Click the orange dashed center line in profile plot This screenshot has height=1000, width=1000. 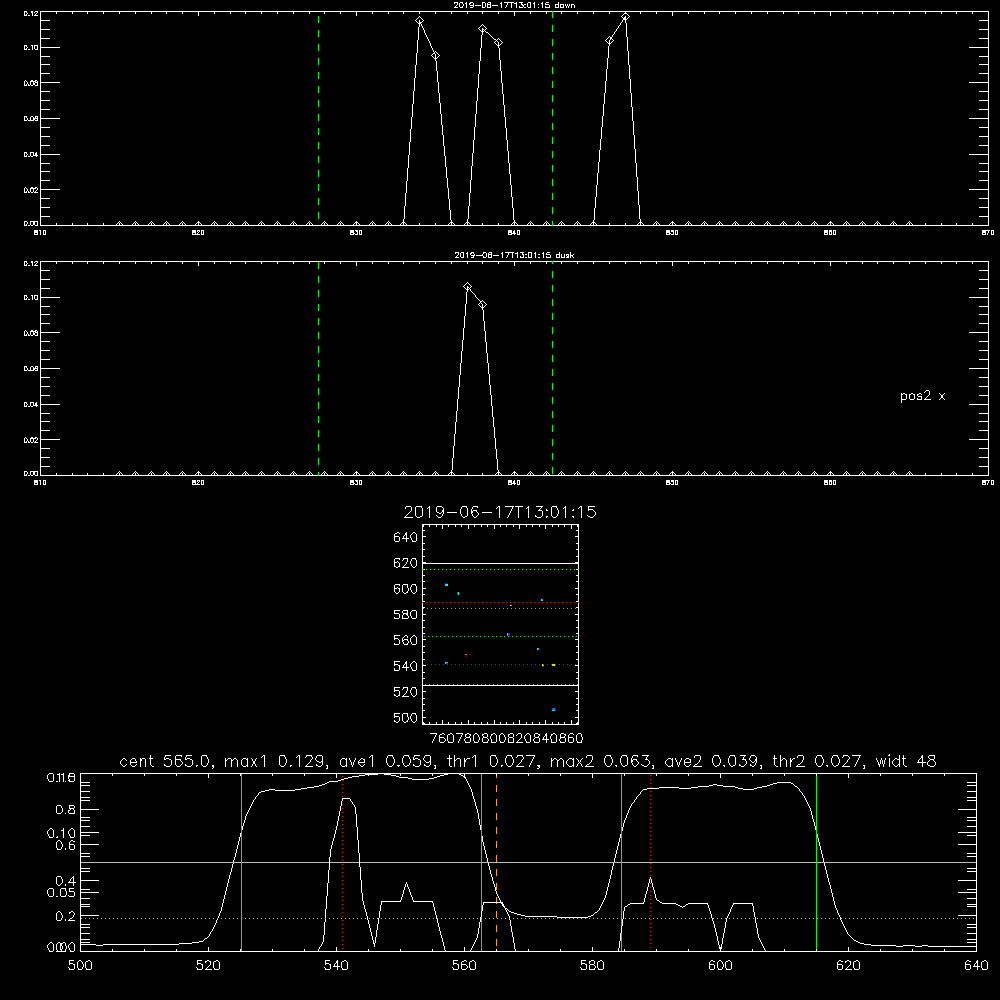pos(496,862)
